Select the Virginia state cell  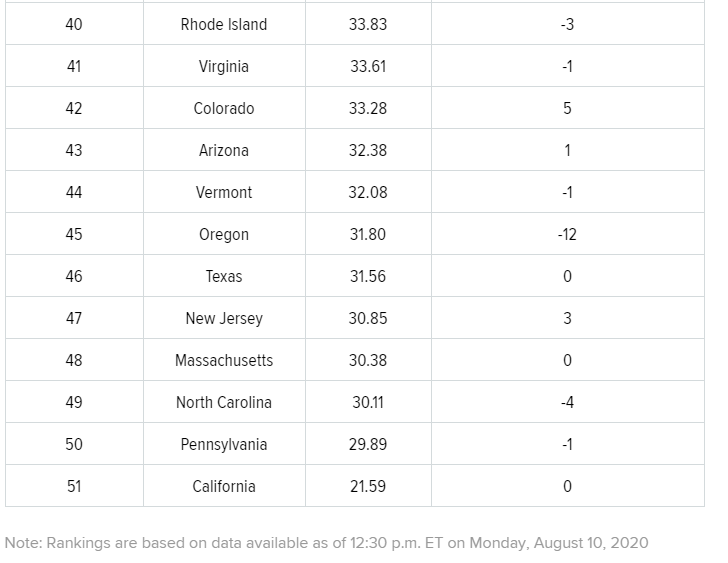click(x=224, y=66)
